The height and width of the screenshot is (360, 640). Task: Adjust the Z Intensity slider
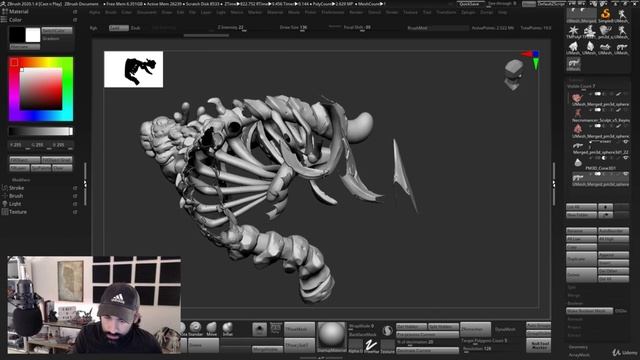pos(231,28)
